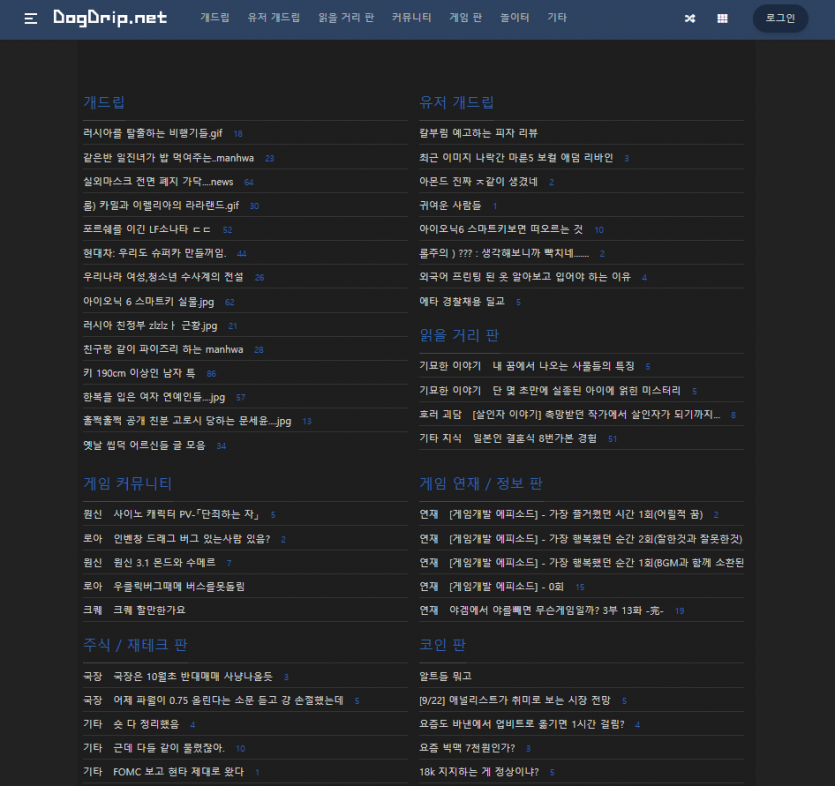Select the 놀이터 menu item

tap(514, 17)
